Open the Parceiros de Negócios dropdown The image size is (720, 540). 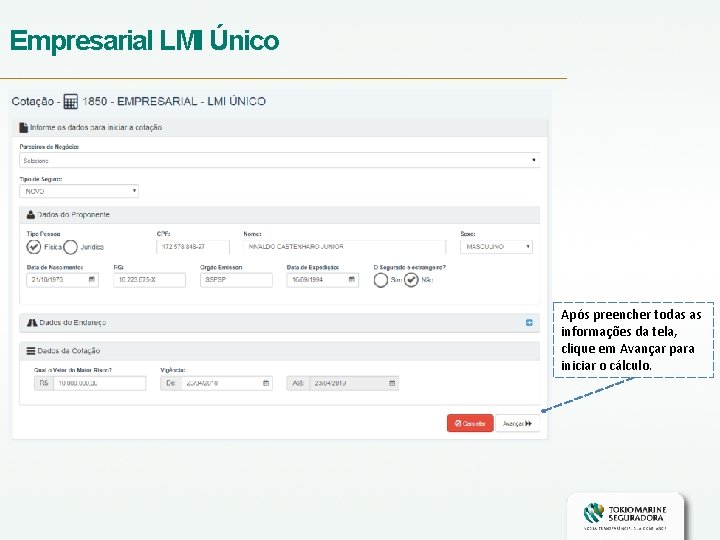pos(279,160)
